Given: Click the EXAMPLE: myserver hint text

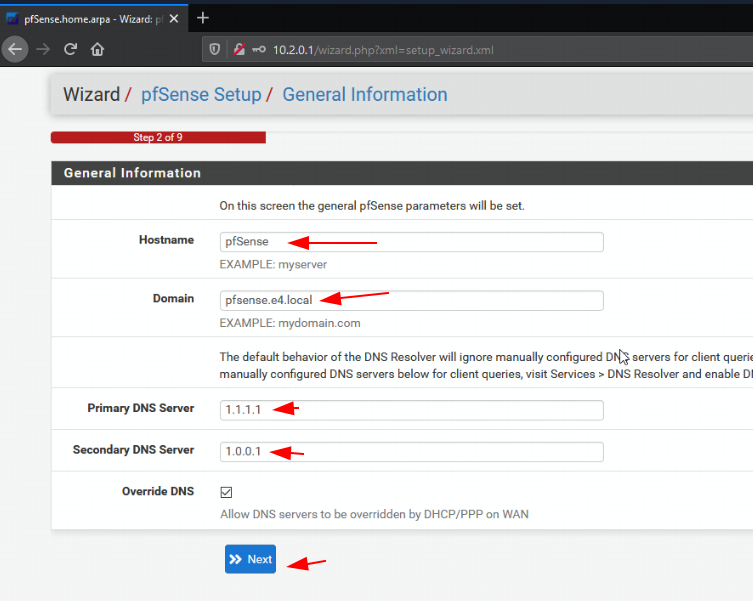Looking at the screenshot, I should pyautogui.click(x=273, y=264).
